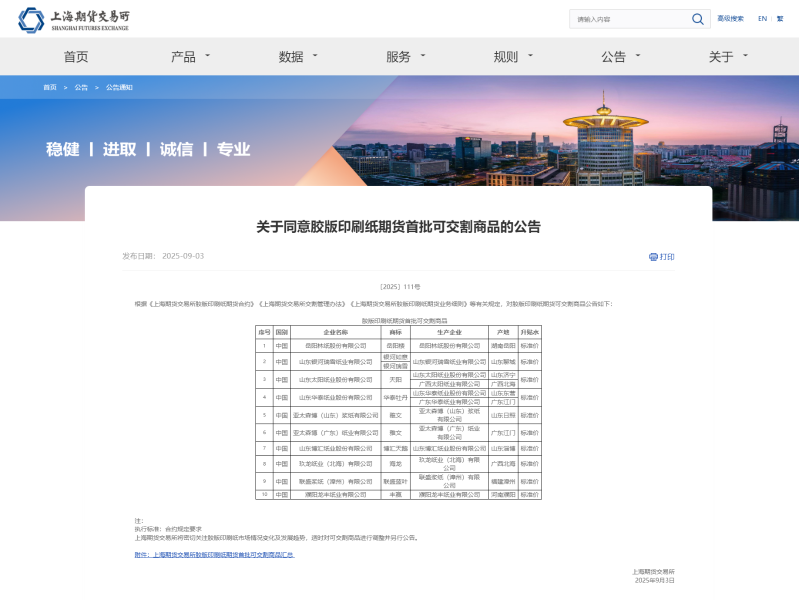
Task: Click the 胶版印刷纸 deliverable goods table
Action: 398,412
